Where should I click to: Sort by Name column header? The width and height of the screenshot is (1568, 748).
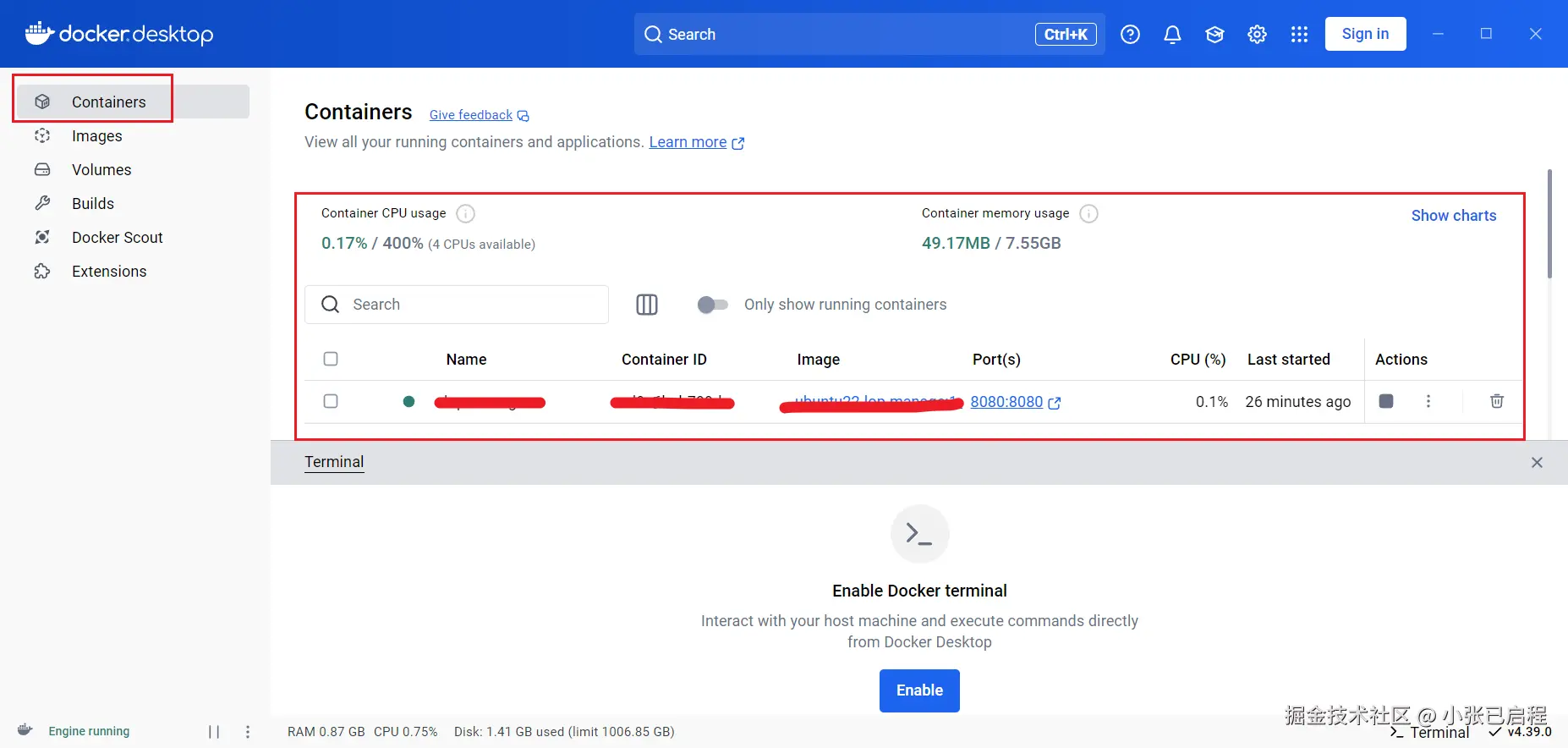466,360
